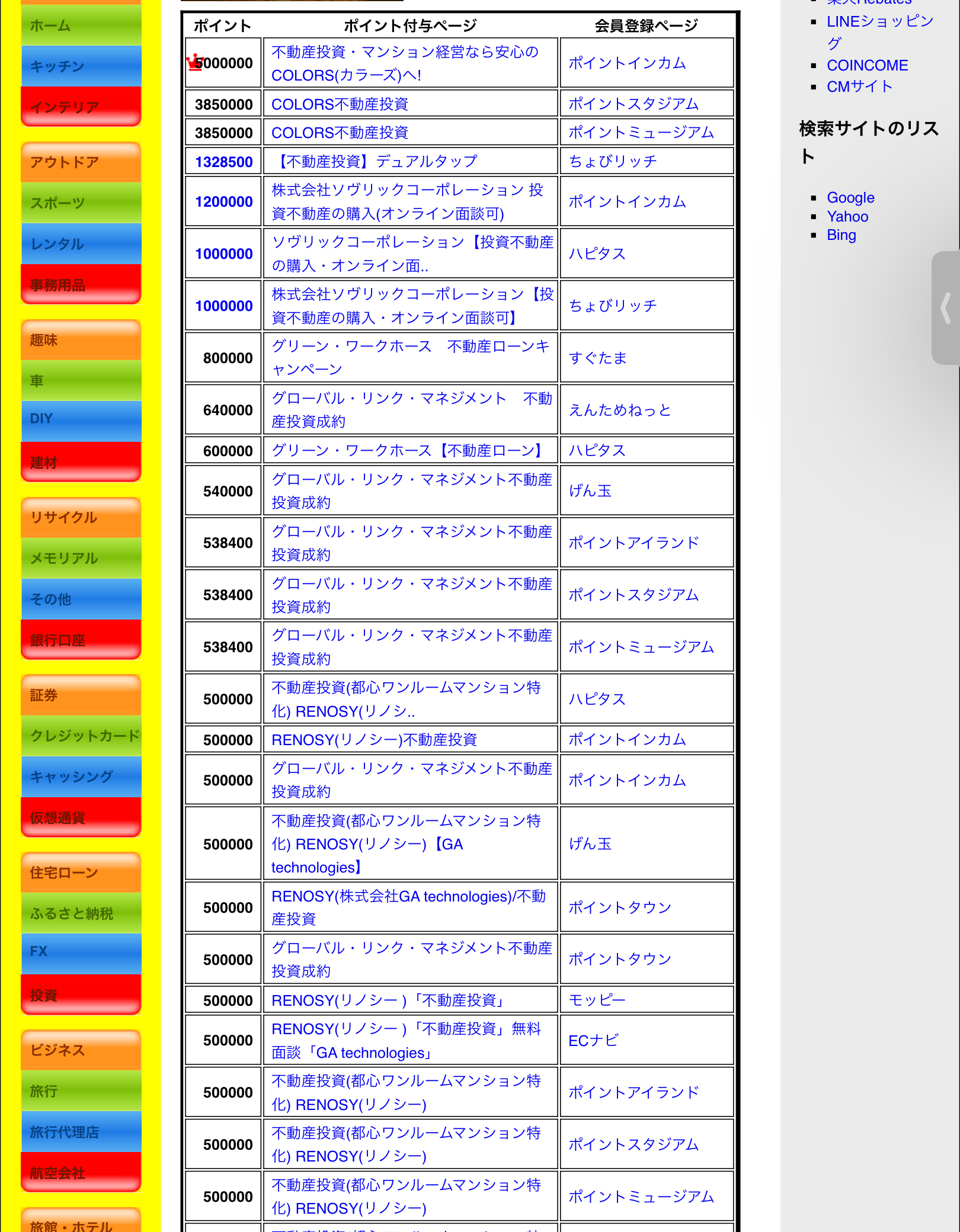This screenshot has height=1232, width=960.
Task: Open the RENOSY(リノシー)「不動産投資」無料面談 link
Action: coord(407,1041)
